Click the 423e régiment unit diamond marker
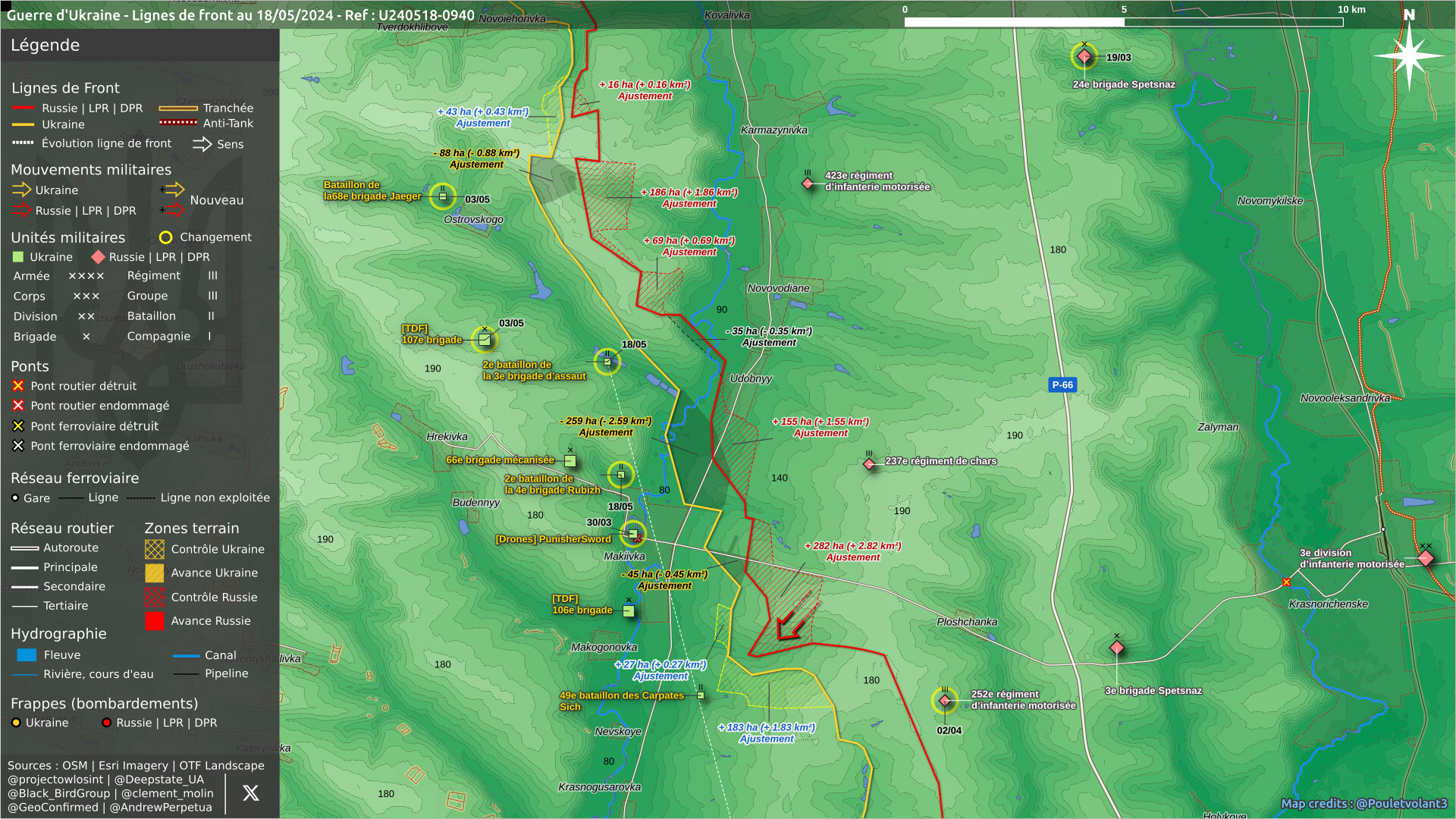Viewport: 1456px width, 819px height. 808,183
